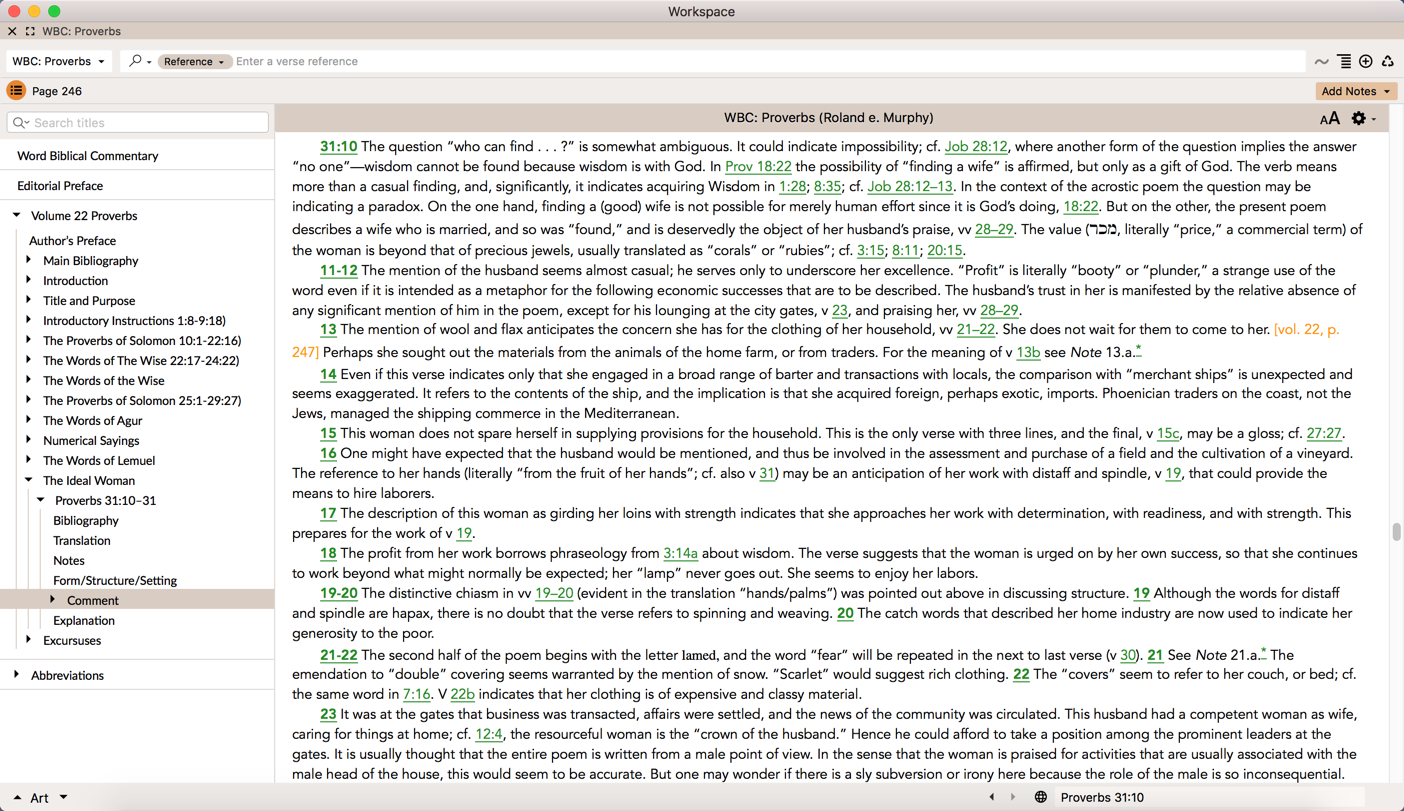Select Bibliography under Proverbs 31:10–31
Screen dimensions: 1404x811
(86, 521)
